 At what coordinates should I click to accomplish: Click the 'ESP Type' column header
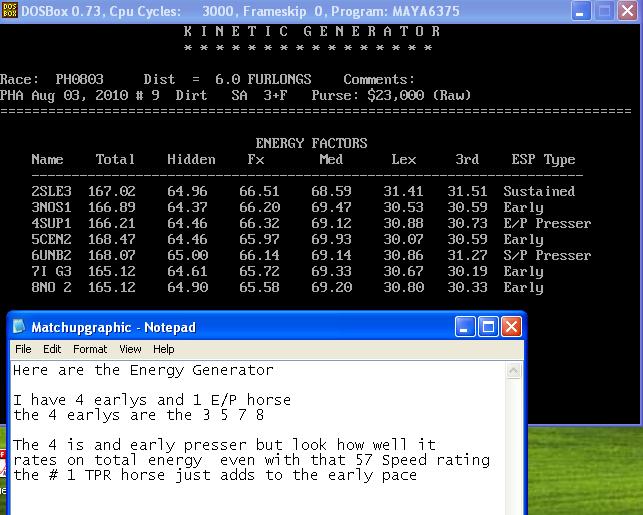click(x=543, y=160)
